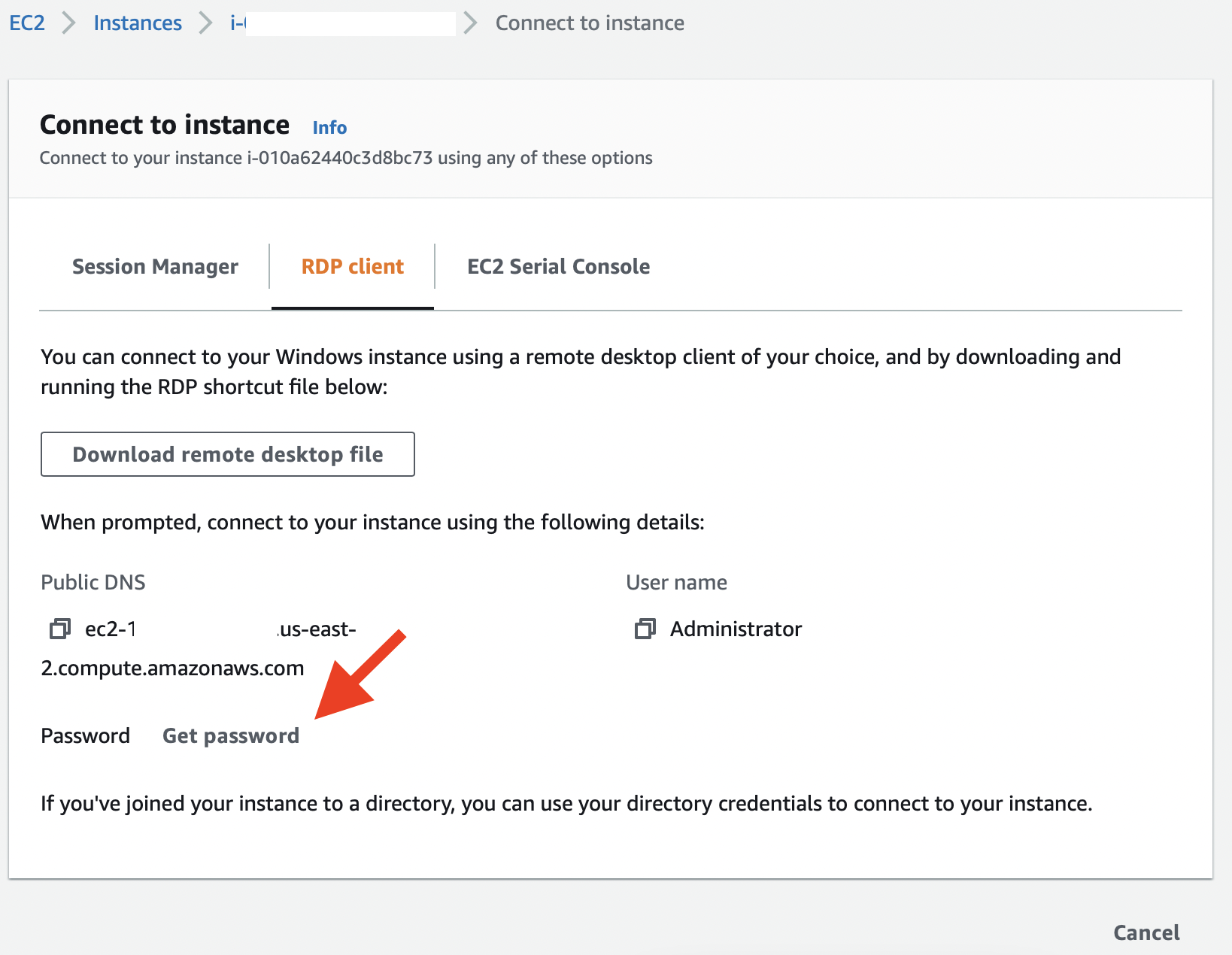
Task: Click Get password for the instance
Action: (230, 735)
